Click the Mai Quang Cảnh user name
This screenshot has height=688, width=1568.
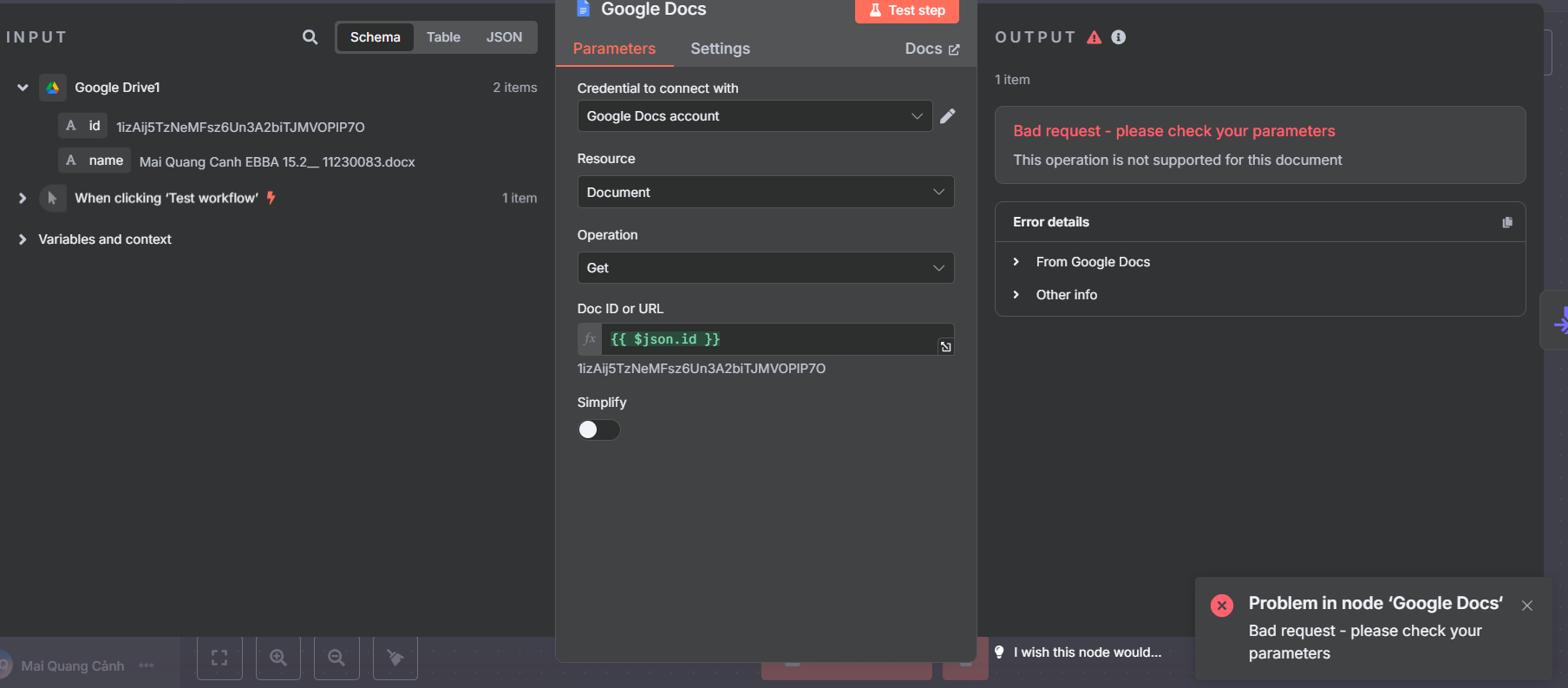coord(73,666)
